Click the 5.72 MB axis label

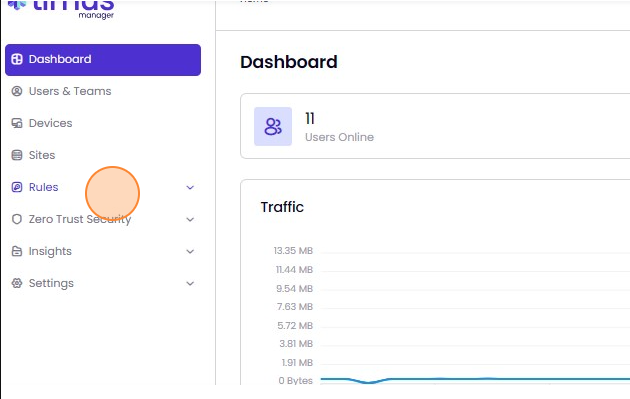coord(295,325)
